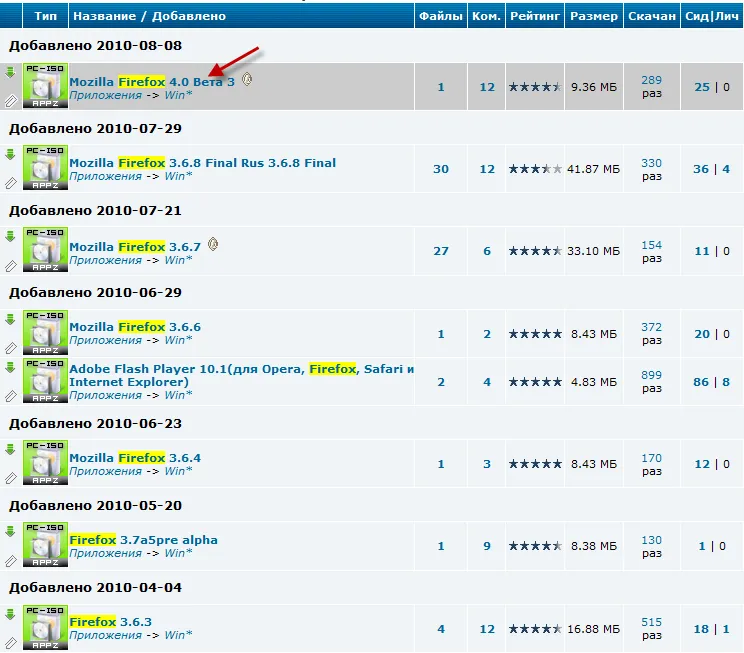Sort by the Рейтинг column header
The height and width of the screenshot is (653, 744).
pyautogui.click(x=535, y=16)
